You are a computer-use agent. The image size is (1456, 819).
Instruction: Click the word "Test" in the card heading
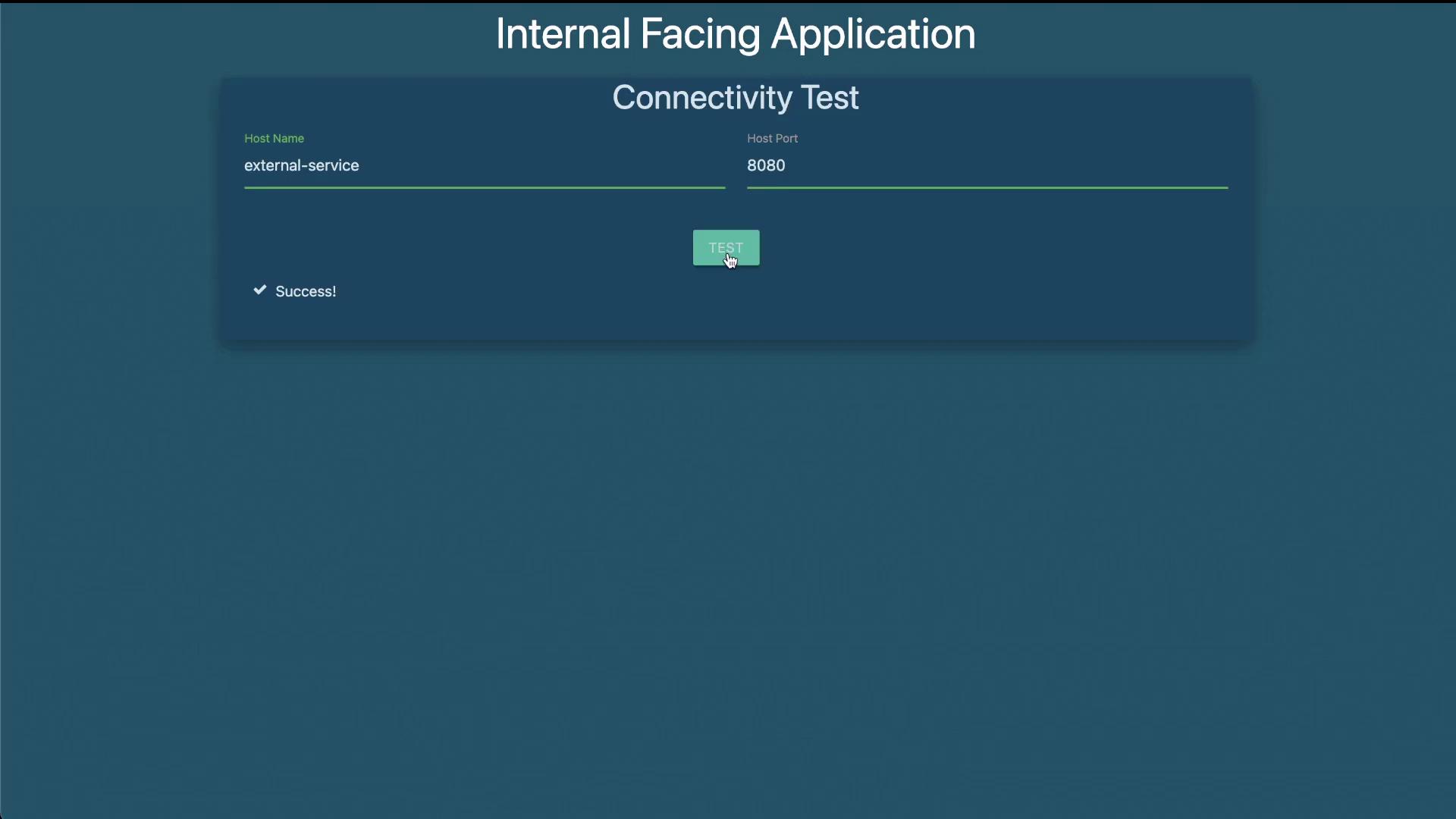point(830,98)
